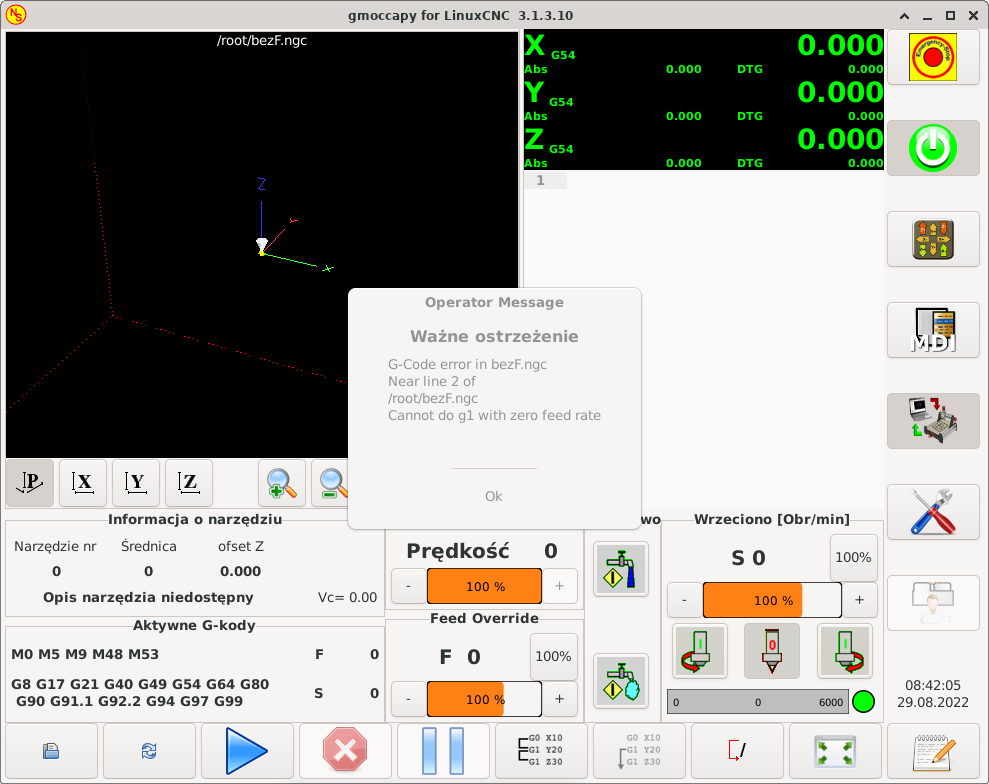Increase feed override with plus
989x784 pixels.
tap(559, 699)
